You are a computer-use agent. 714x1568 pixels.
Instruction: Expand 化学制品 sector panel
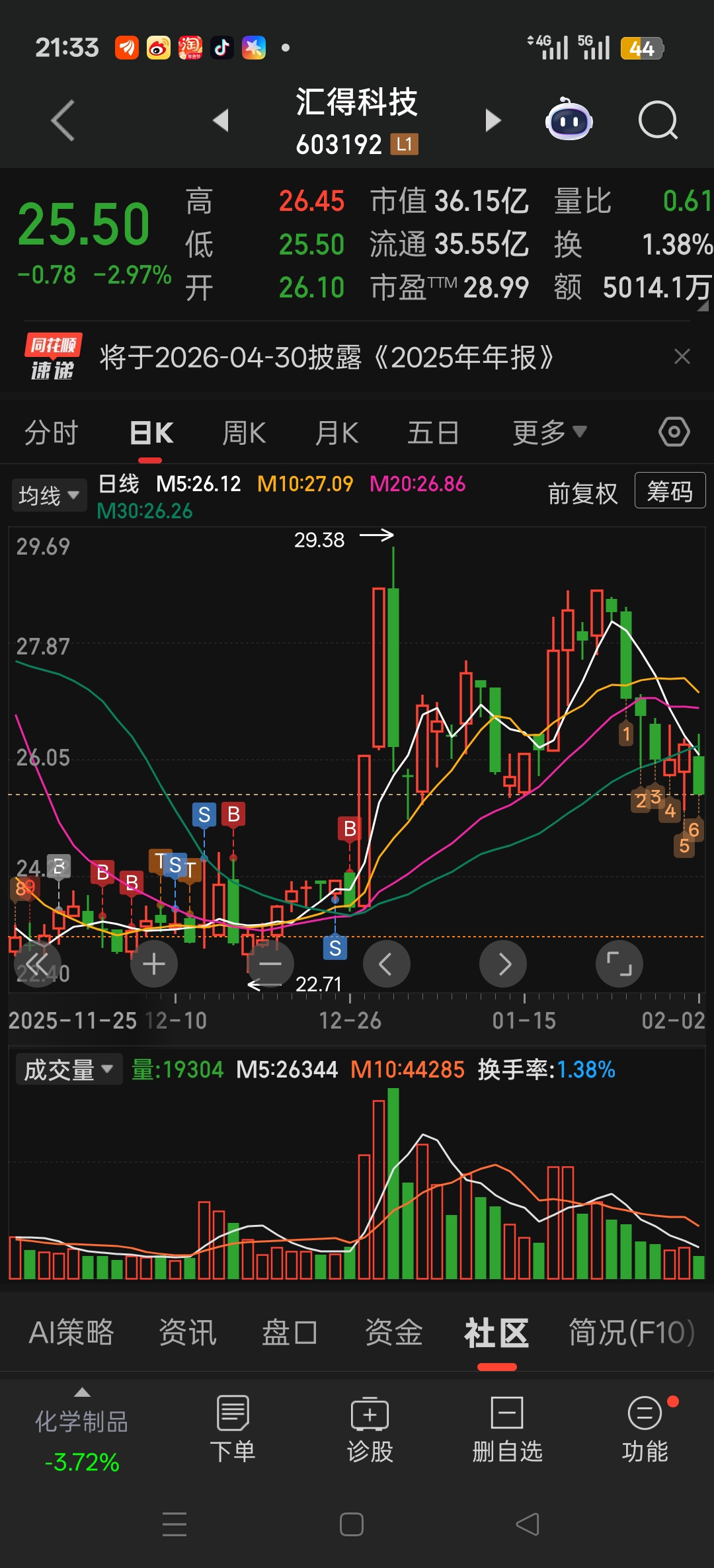[x=82, y=1432]
